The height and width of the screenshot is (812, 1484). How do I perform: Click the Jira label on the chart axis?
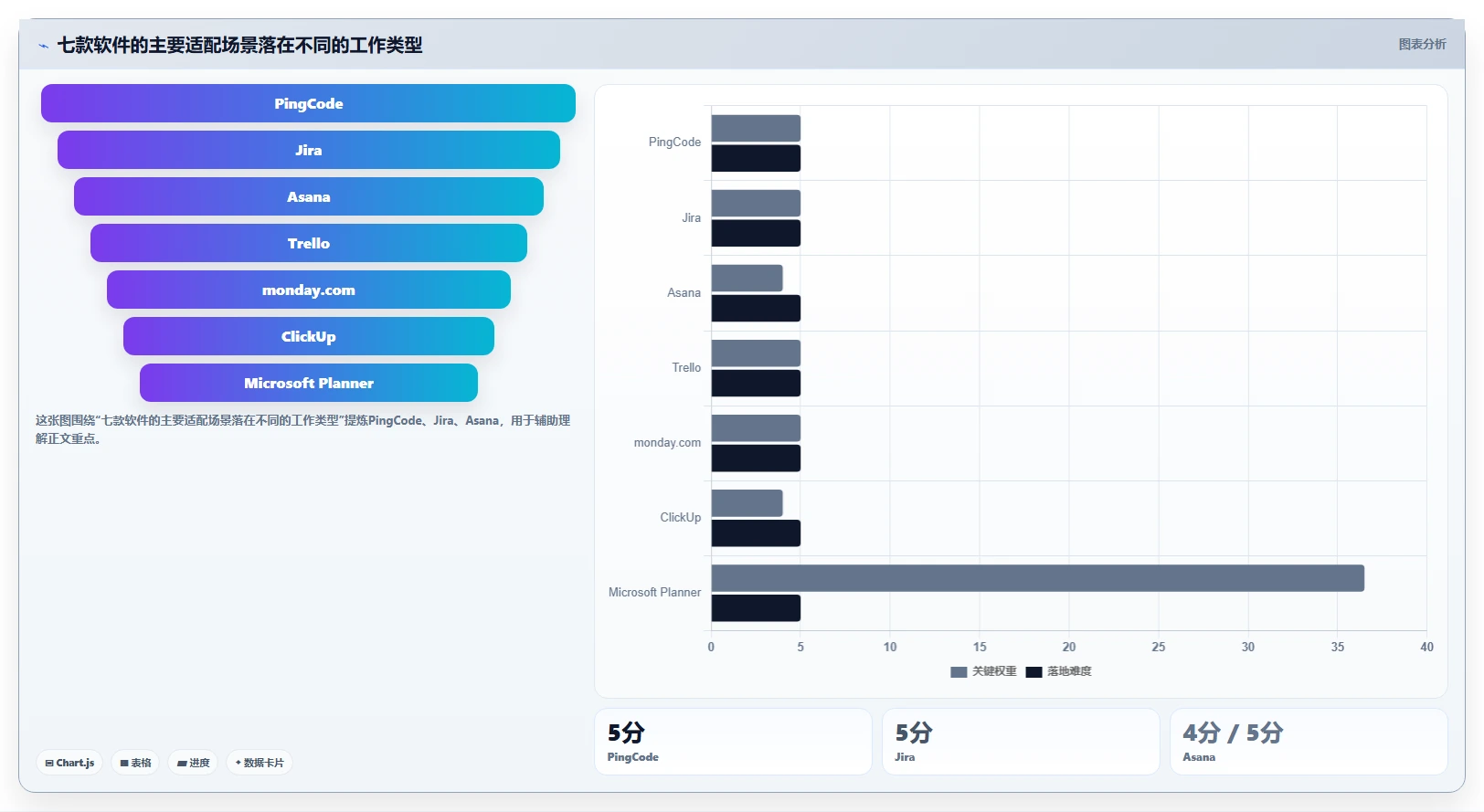click(691, 217)
